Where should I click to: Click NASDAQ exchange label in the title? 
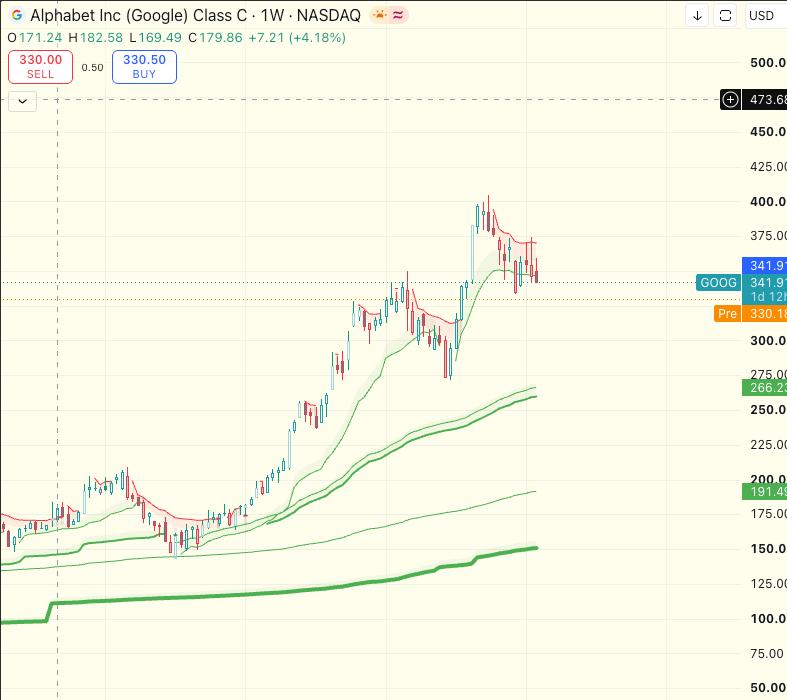click(329, 15)
